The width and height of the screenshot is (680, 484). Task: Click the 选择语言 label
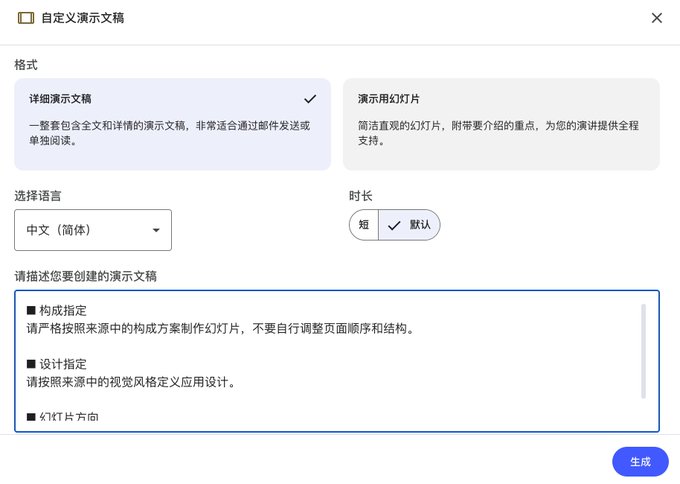pyautogui.click(x=38, y=196)
